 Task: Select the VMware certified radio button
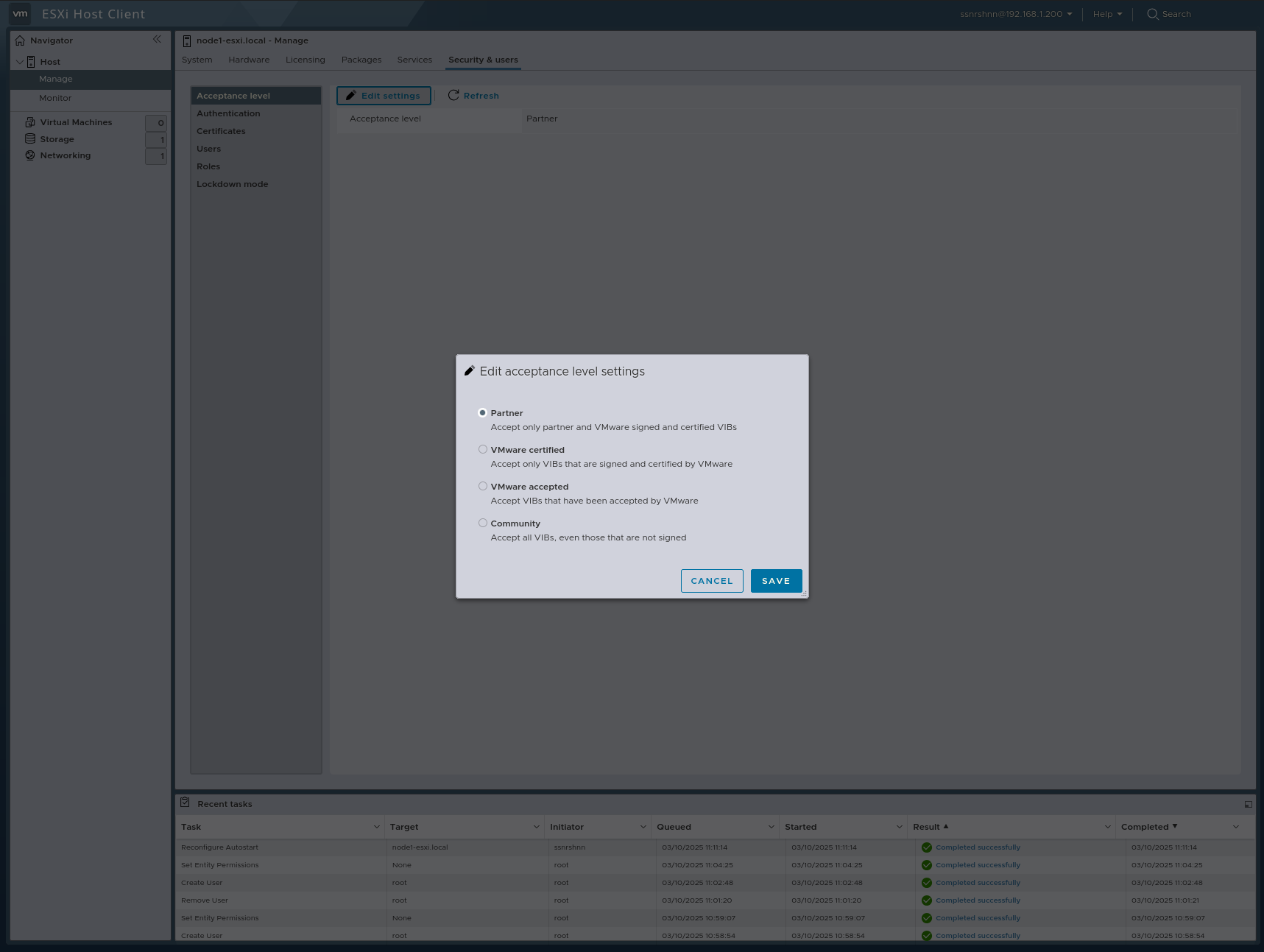pyautogui.click(x=483, y=449)
